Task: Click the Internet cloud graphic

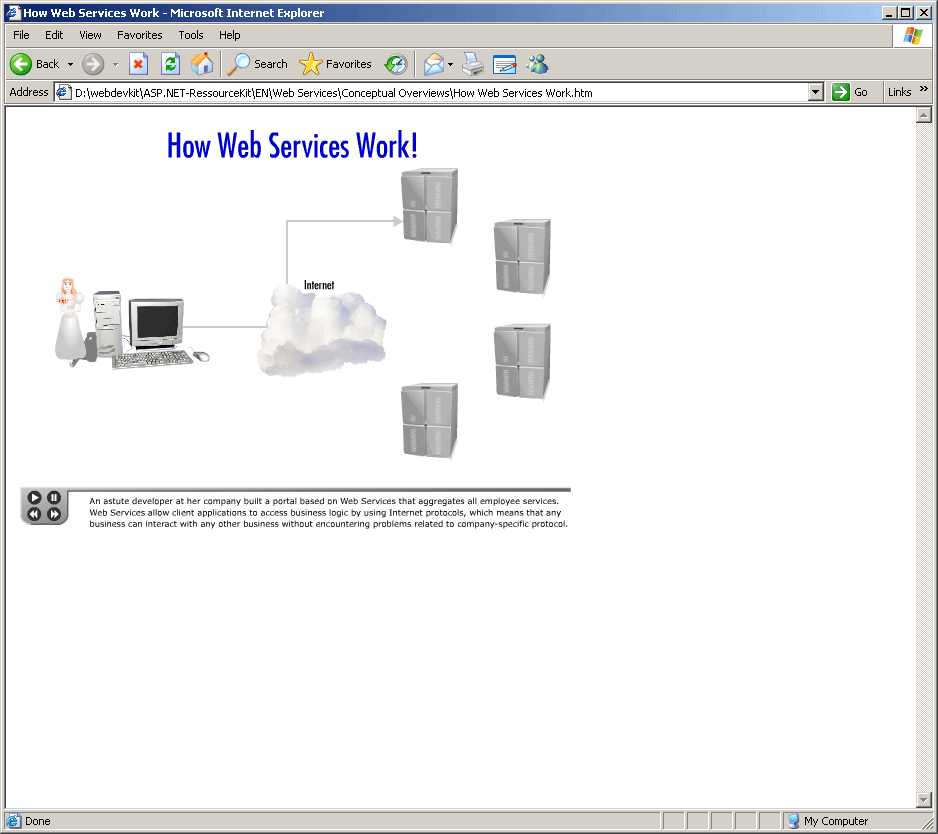Action: point(322,332)
